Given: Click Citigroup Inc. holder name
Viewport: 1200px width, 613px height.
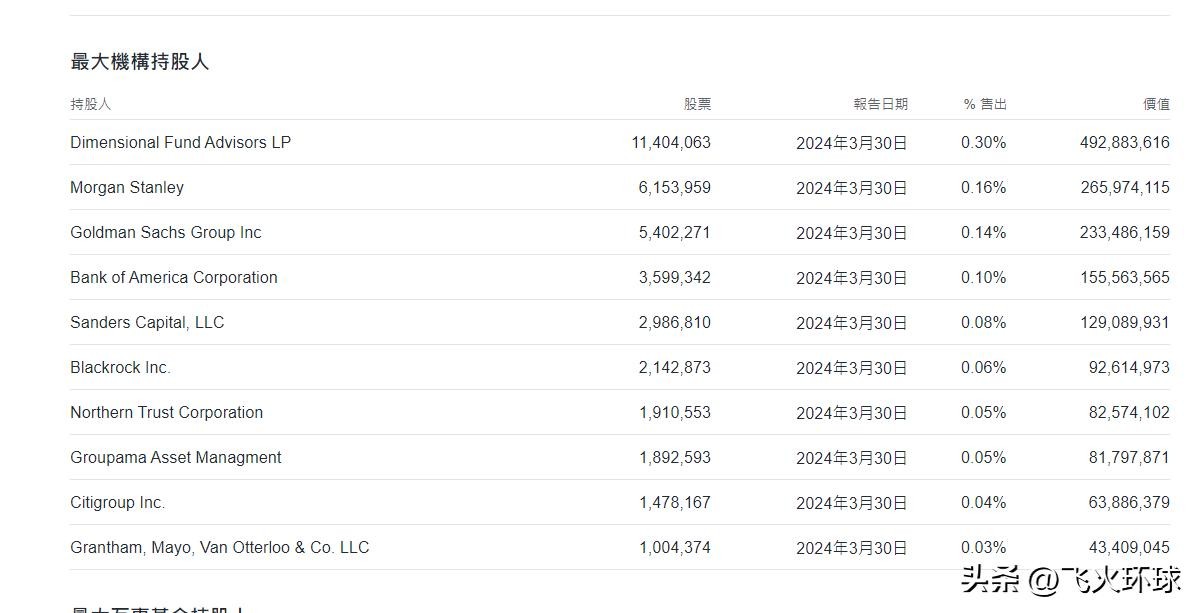Looking at the screenshot, I should [x=117, y=502].
